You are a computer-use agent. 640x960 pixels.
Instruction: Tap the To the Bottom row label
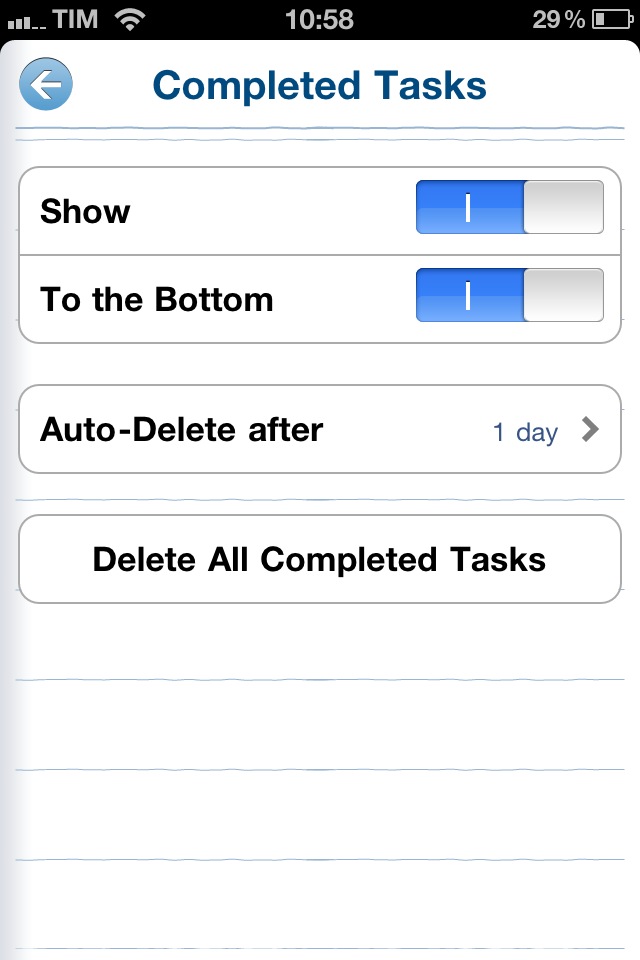(157, 299)
